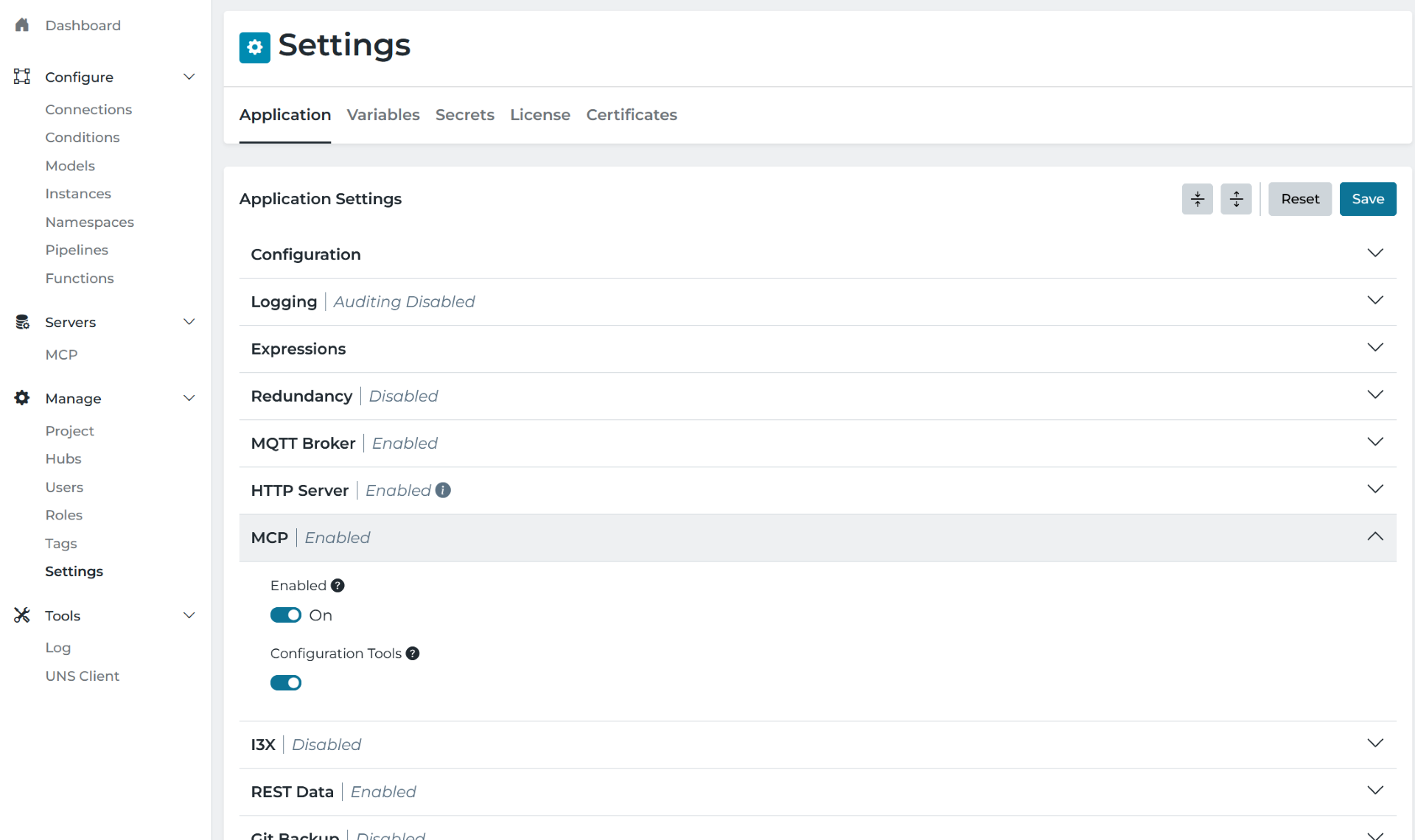Image resolution: width=1415 pixels, height=840 pixels.
Task: Switch to the Variables tab
Action: (383, 115)
